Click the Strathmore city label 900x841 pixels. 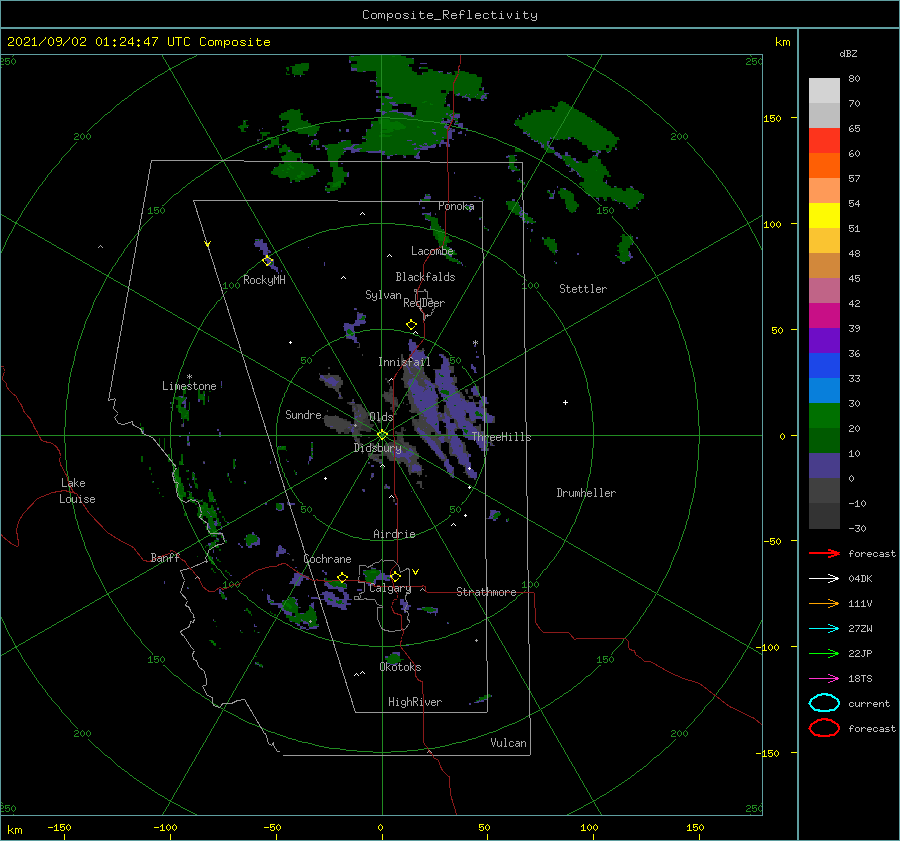[486, 592]
